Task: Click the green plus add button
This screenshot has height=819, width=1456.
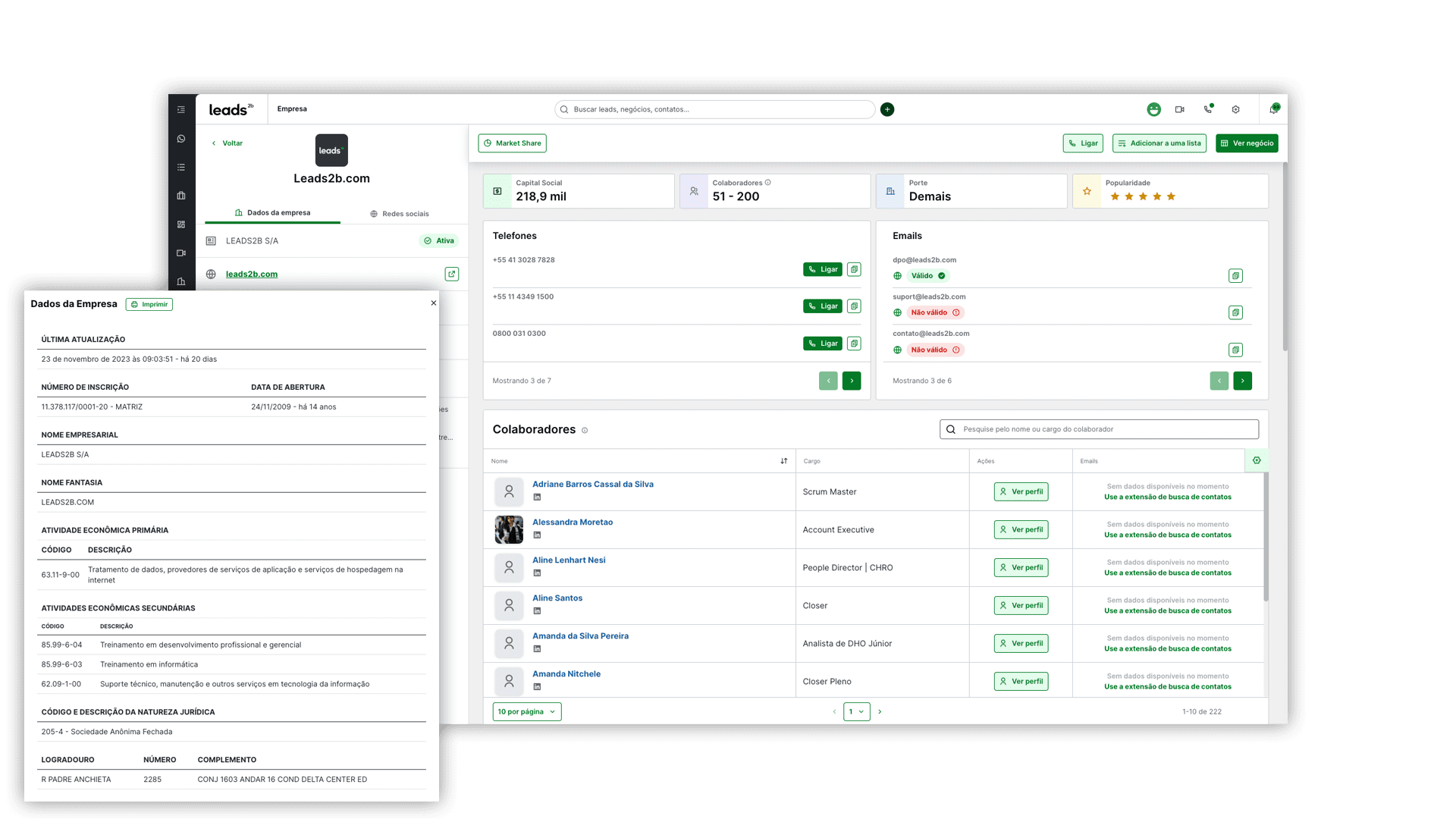Action: [x=887, y=109]
